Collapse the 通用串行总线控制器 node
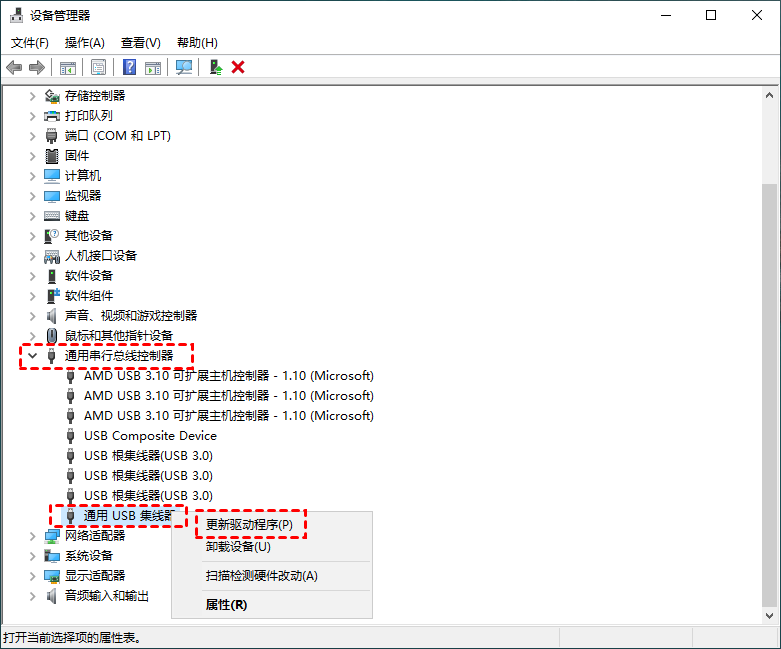 coord(33,356)
